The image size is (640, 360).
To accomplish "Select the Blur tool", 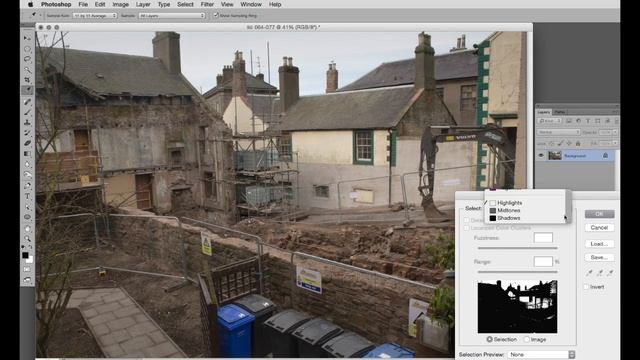I will click(x=27, y=164).
